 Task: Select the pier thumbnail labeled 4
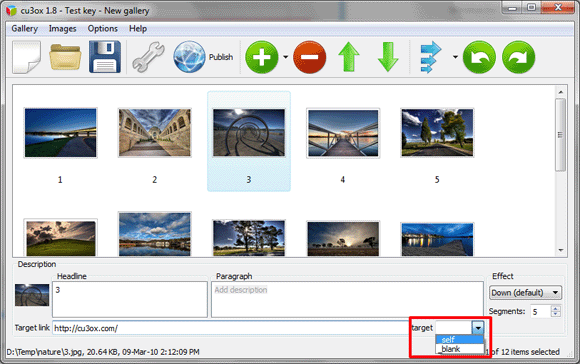point(343,133)
